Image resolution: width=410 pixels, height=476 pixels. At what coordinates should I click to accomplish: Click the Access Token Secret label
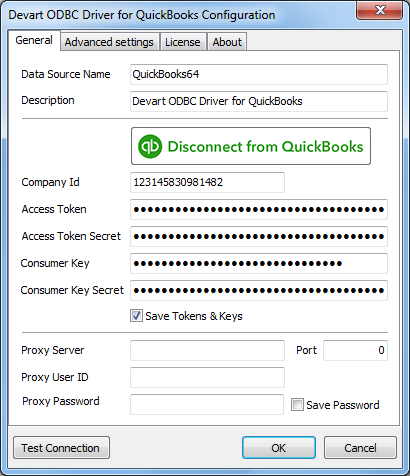pos(71,236)
